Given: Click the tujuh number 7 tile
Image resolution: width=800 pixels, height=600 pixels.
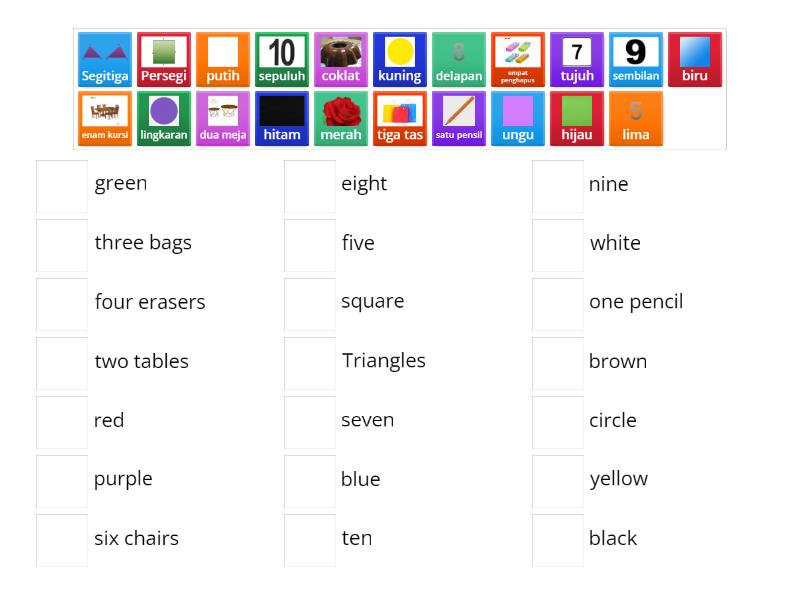Looking at the screenshot, I should (x=577, y=60).
